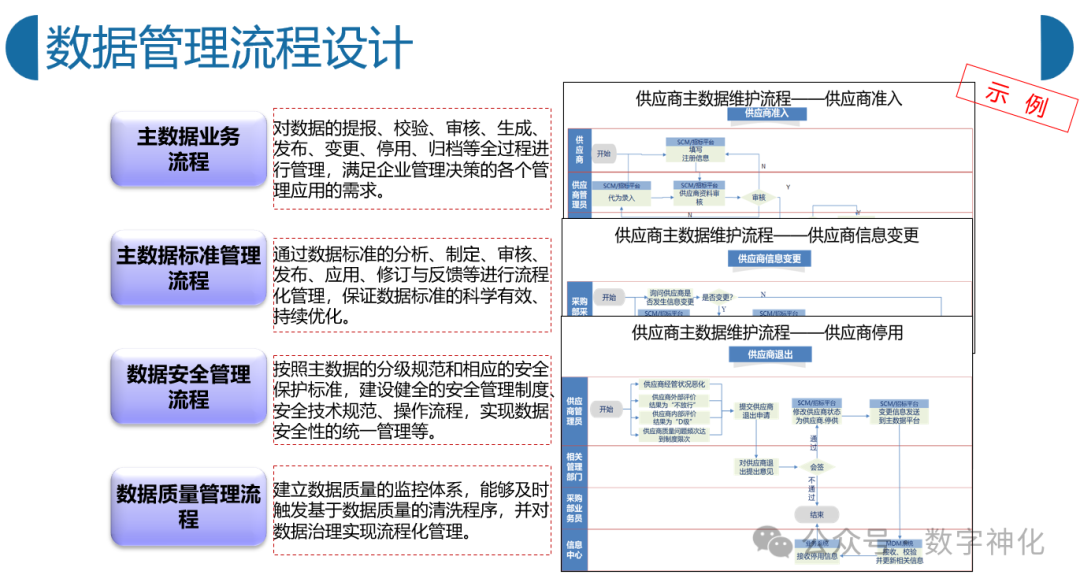Select the 数据安全管理流程 box
The width and height of the screenshot is (1080, 586).
click(x=188, y=387)
